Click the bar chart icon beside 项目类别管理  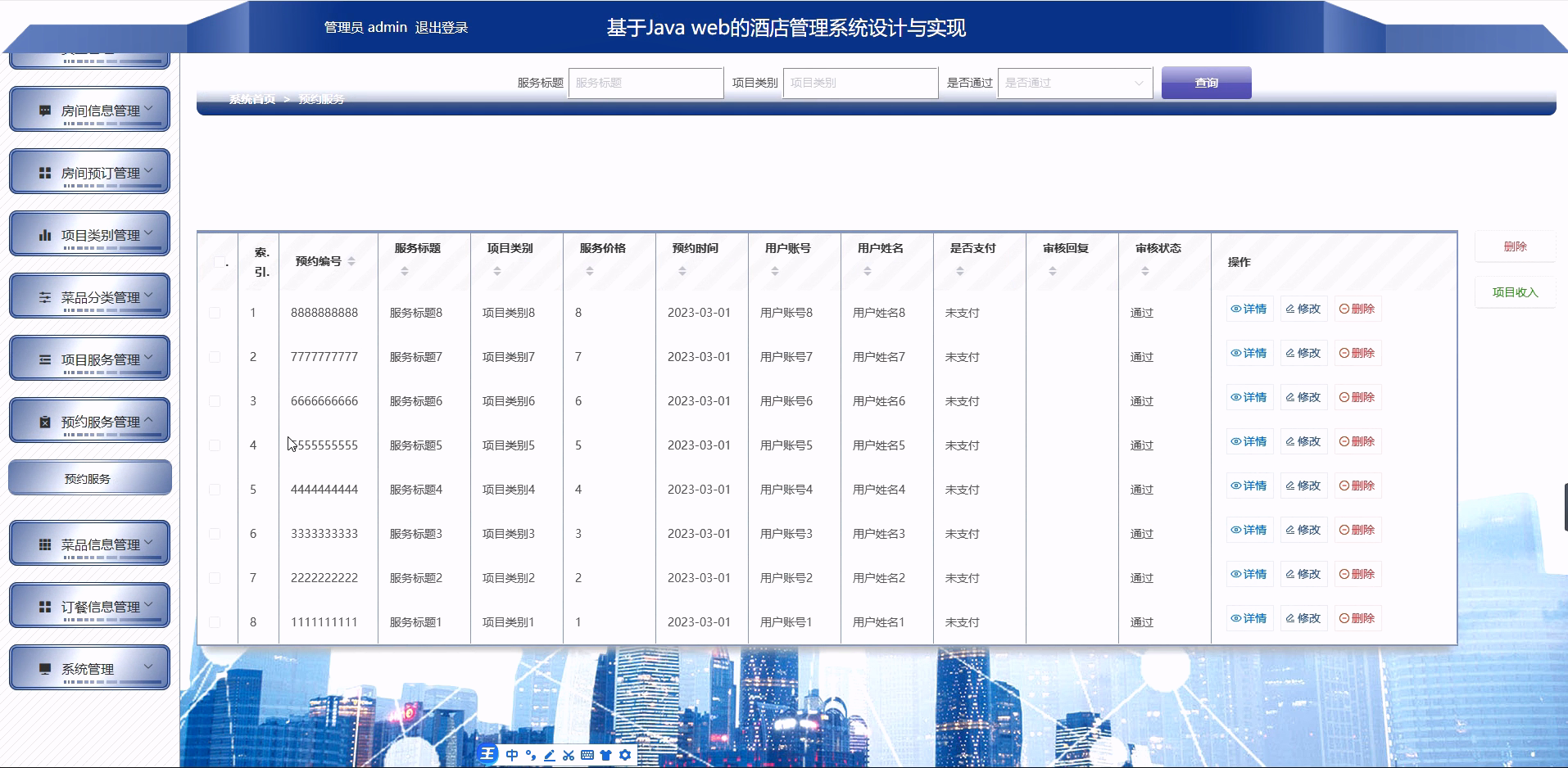[46, 232]
